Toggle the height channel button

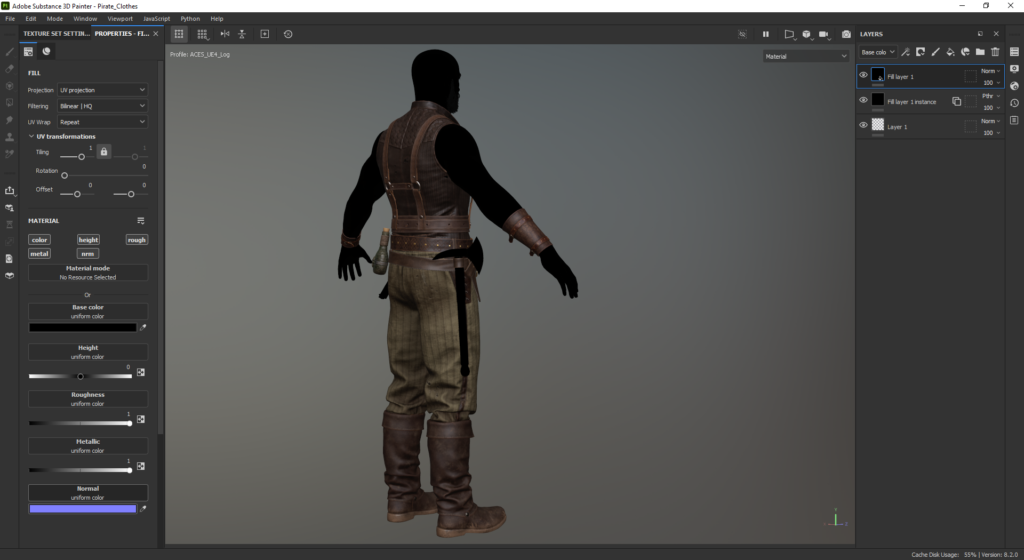coord(88,240)
